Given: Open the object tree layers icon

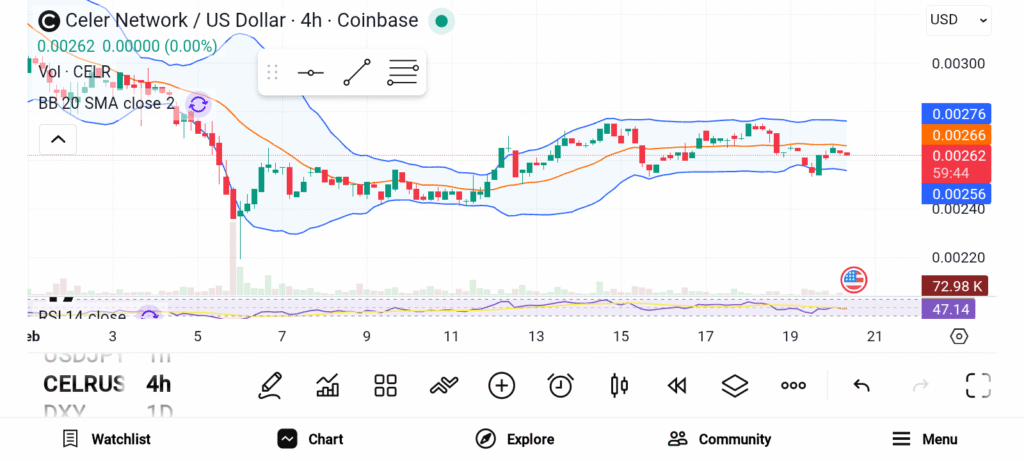Looking at the screenshot, I should point(735,385).
